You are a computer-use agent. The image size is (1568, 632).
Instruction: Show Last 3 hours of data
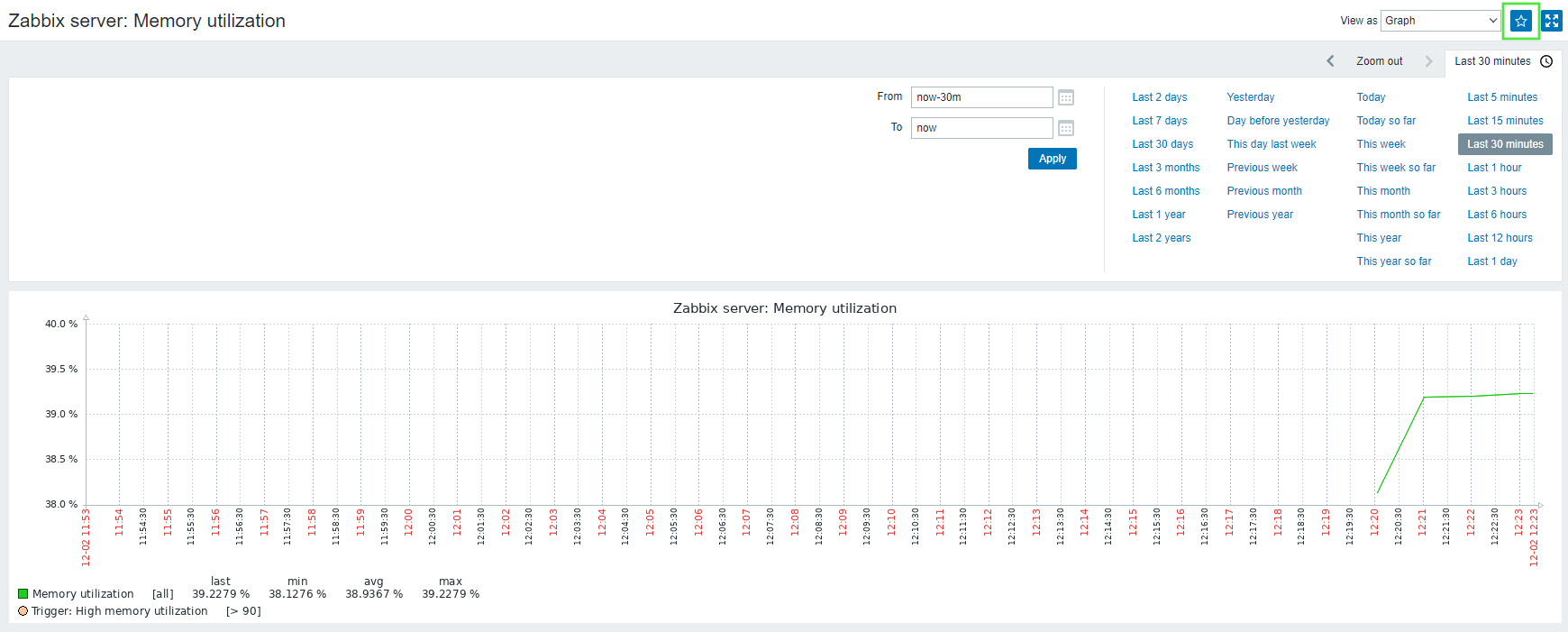pos(1497,191)
